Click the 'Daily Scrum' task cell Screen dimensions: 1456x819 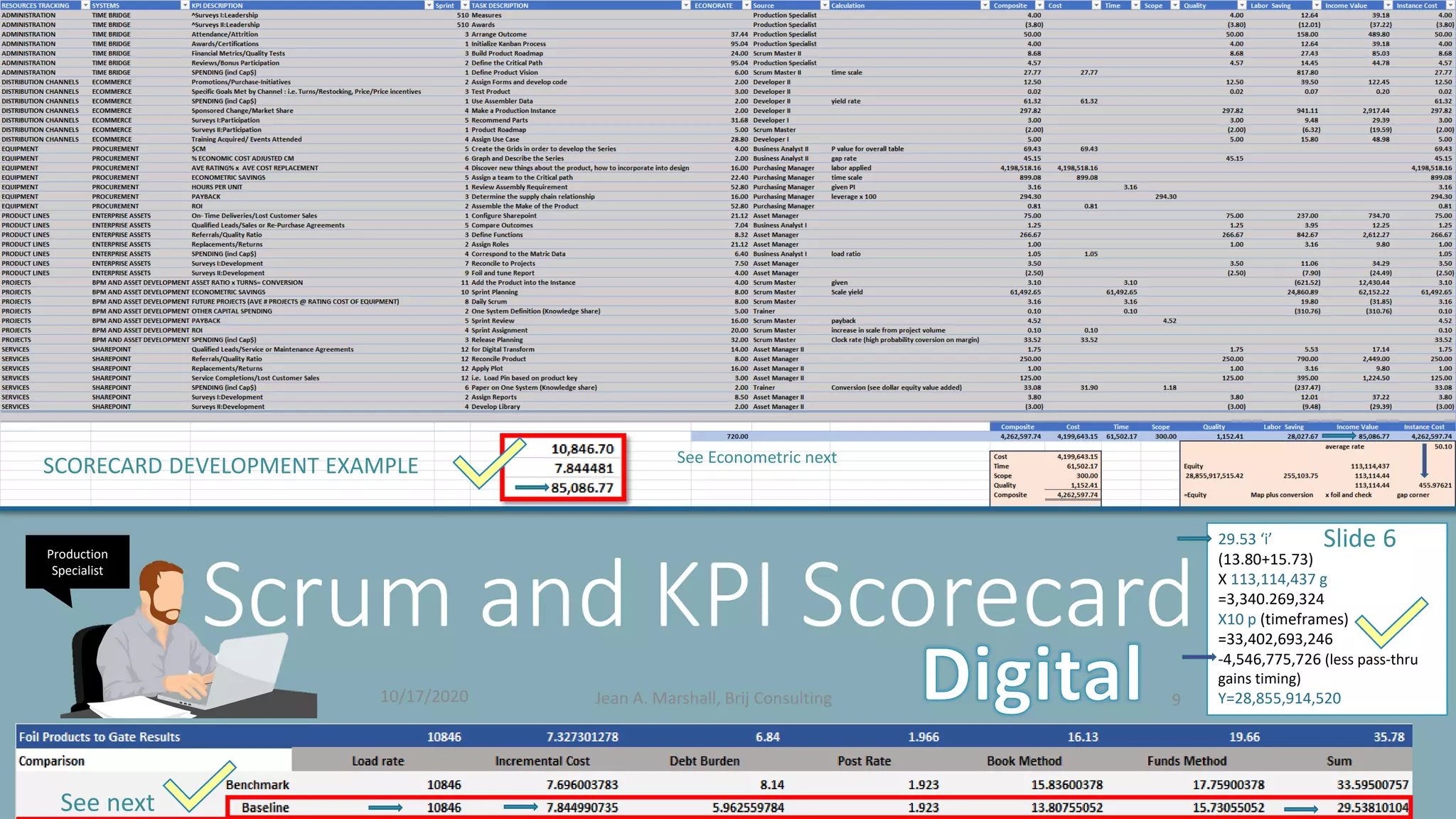489,301
